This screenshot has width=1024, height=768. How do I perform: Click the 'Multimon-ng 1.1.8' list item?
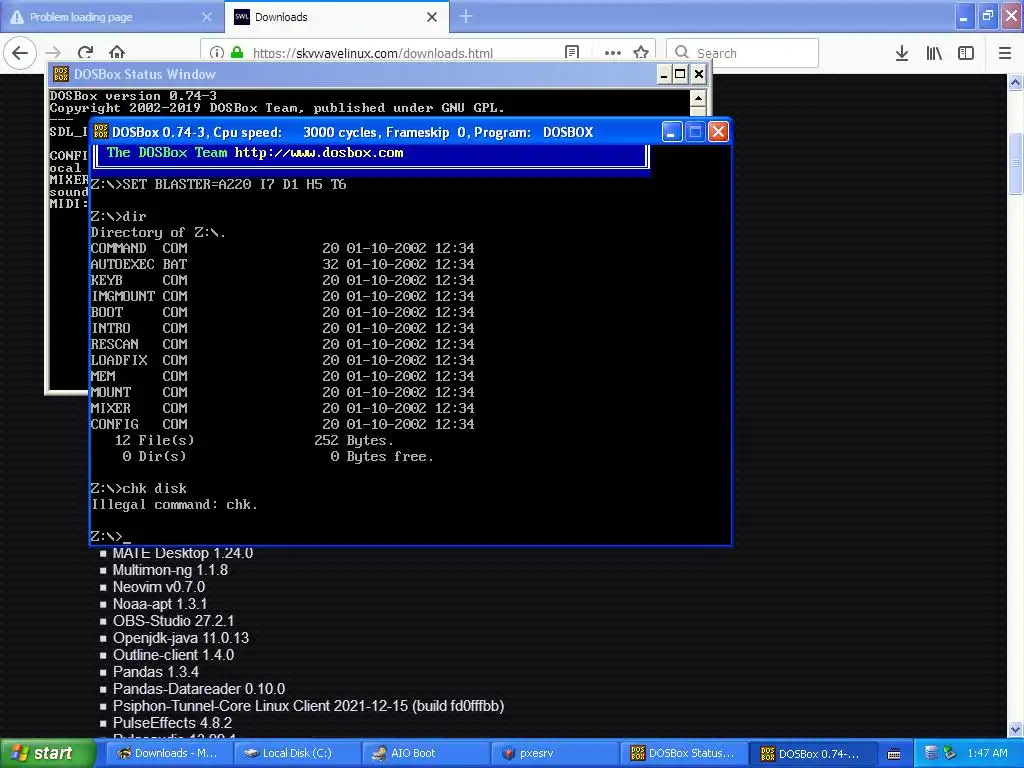(x=170, y=570)
